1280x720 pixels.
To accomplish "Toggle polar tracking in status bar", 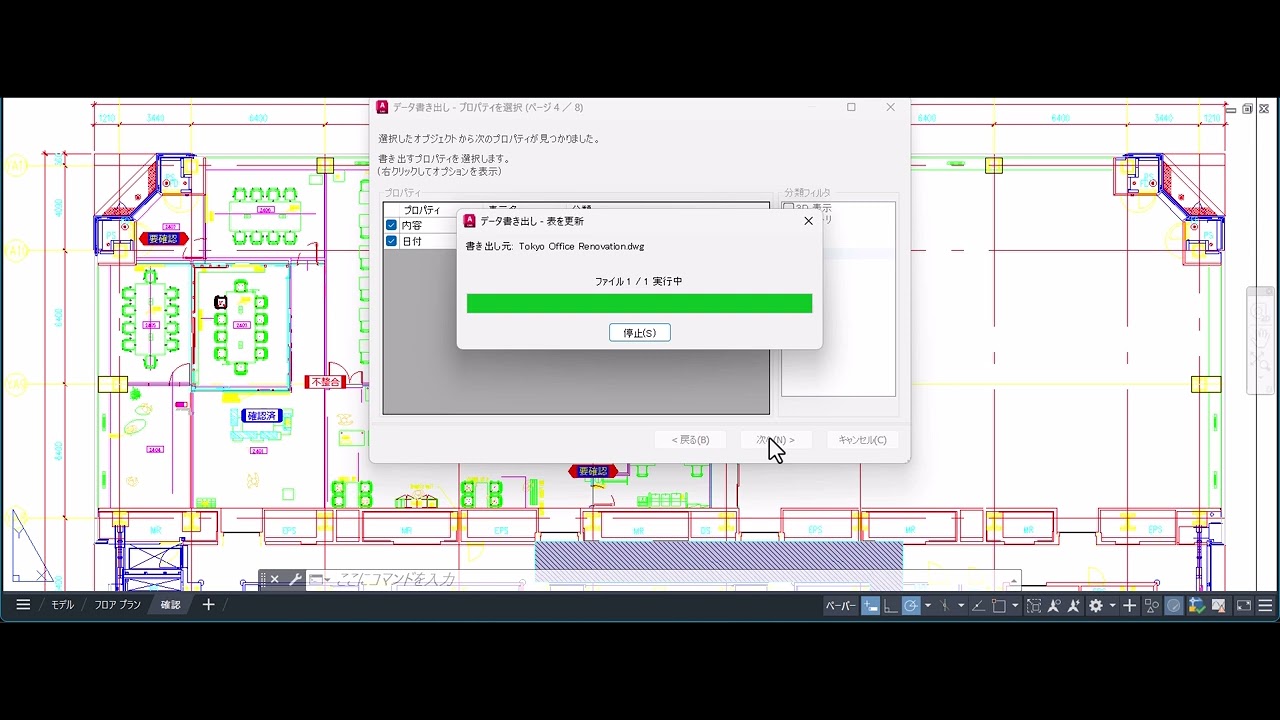I will pyautogui.click(x=910, y=606).
